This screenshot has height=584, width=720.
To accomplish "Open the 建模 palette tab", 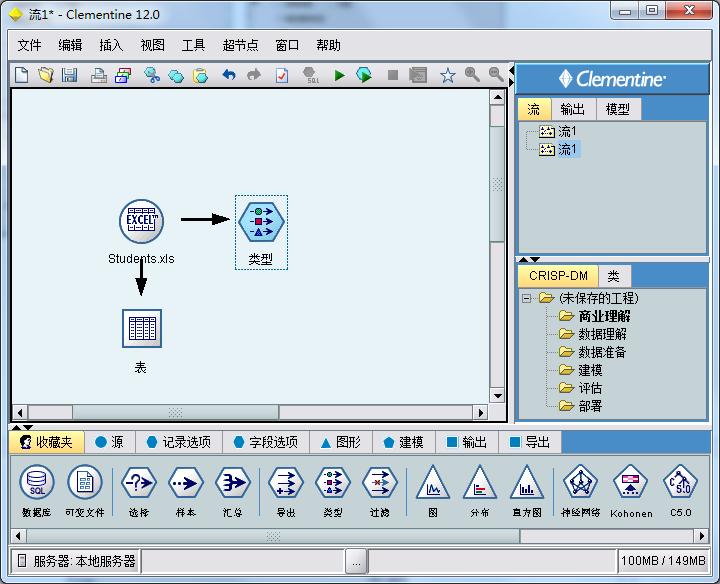I will coord(404,442).
